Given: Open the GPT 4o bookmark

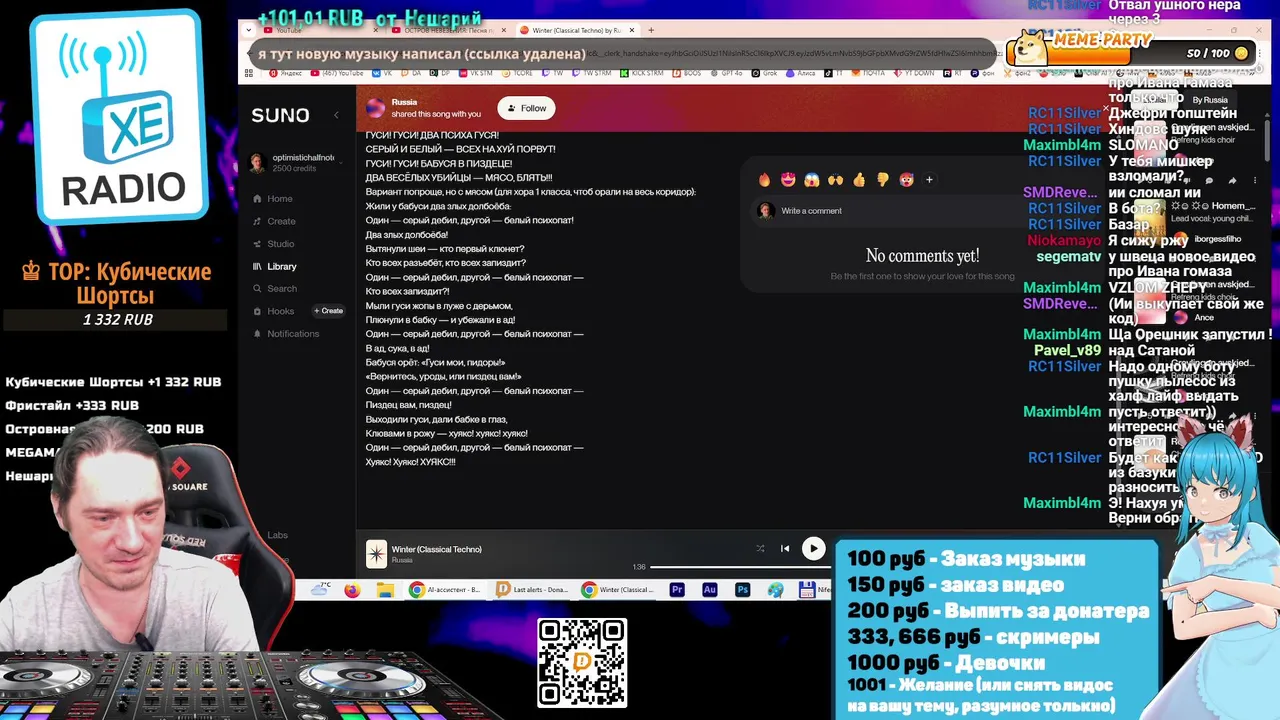Looking at the screenshot, I should tap(725, 73).
